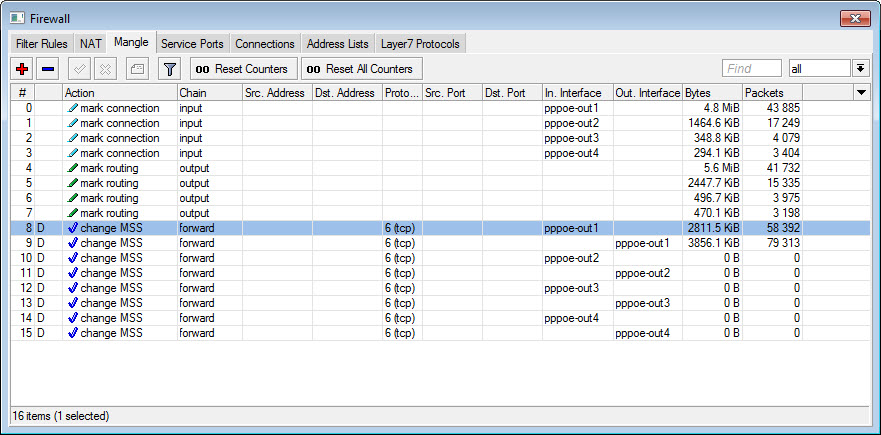The image size is (881, 435).
Task: Select the 4.8 MiB bytes cell
Action: pos(712,108)
